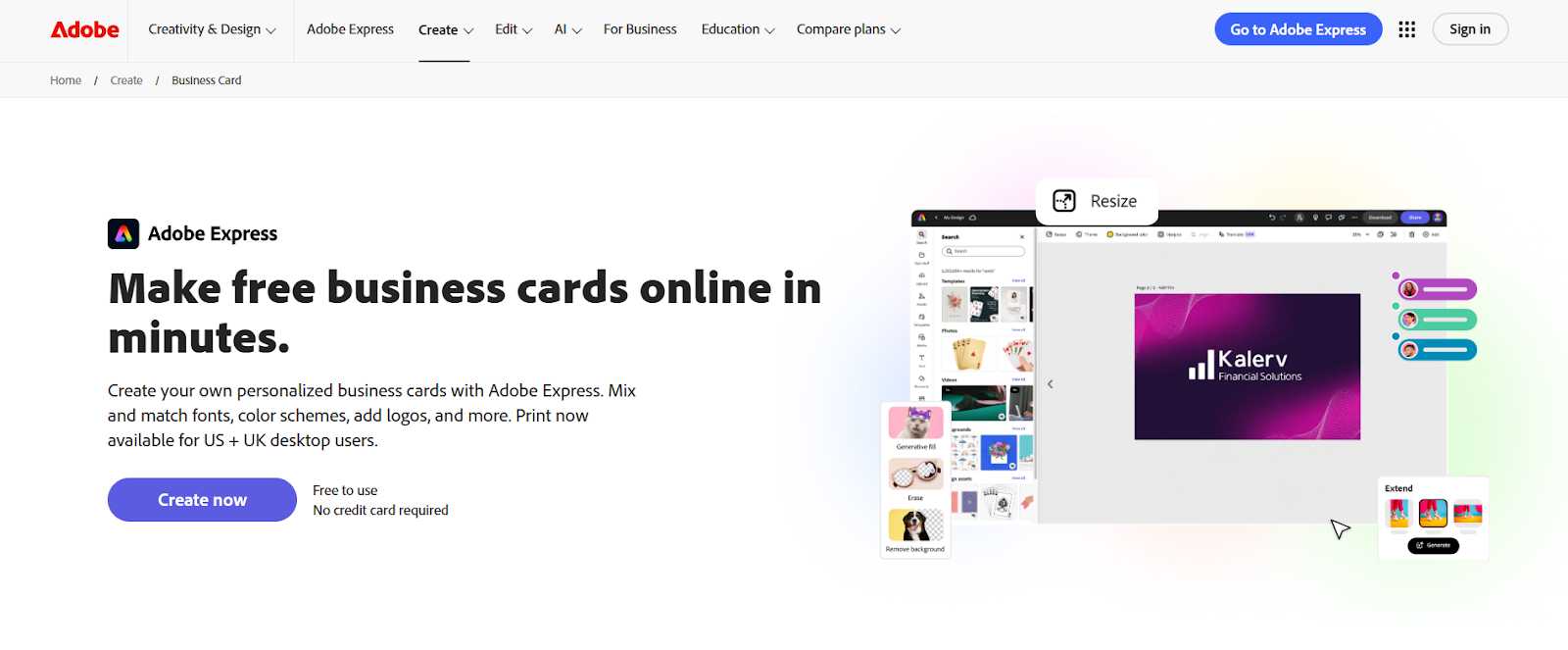Click the Adobe Express logo icon above the headline
The width and height of the screenshot is (1568, 650).
[123, 233]
